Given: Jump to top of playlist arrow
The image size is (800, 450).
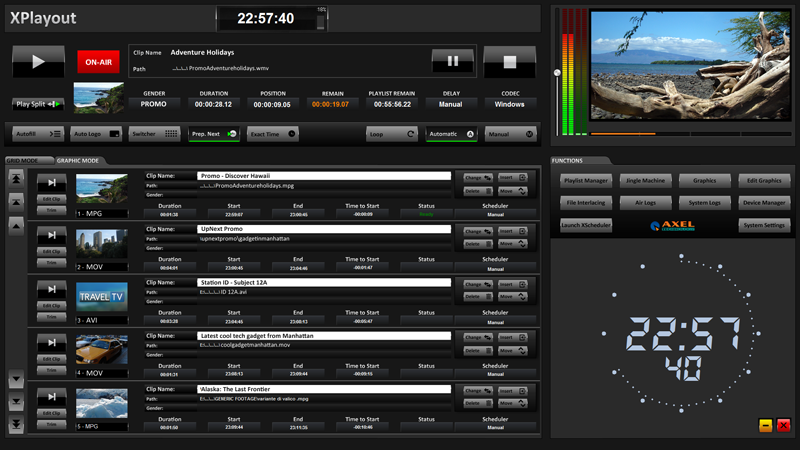Looking at the screenshot, I should coord(16,177).
